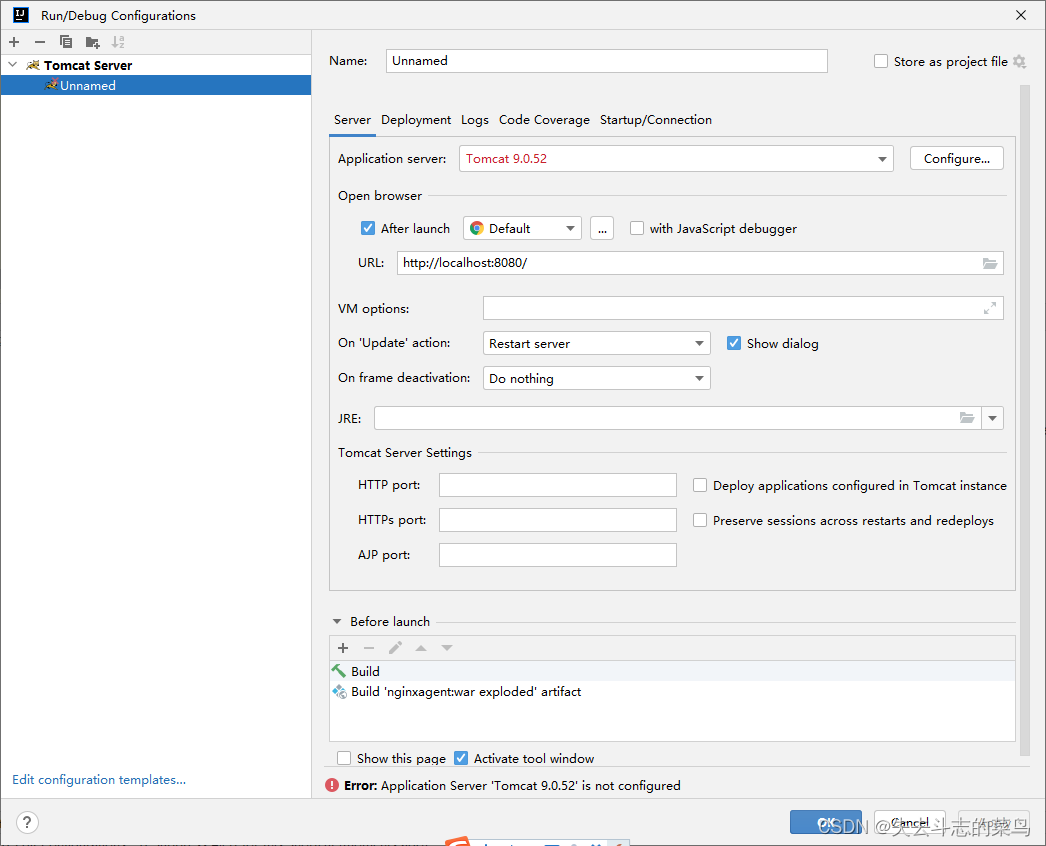Disable the Show dialog checkbox
Image resolution: width=1046 pixels, height=846 pixels.
[x=734, y=343]
